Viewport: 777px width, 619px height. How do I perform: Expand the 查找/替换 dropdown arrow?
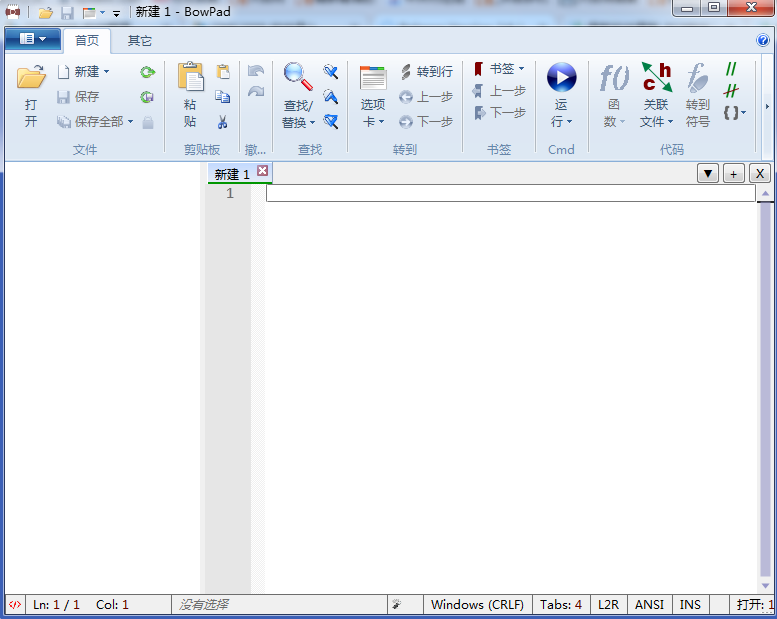312,122
